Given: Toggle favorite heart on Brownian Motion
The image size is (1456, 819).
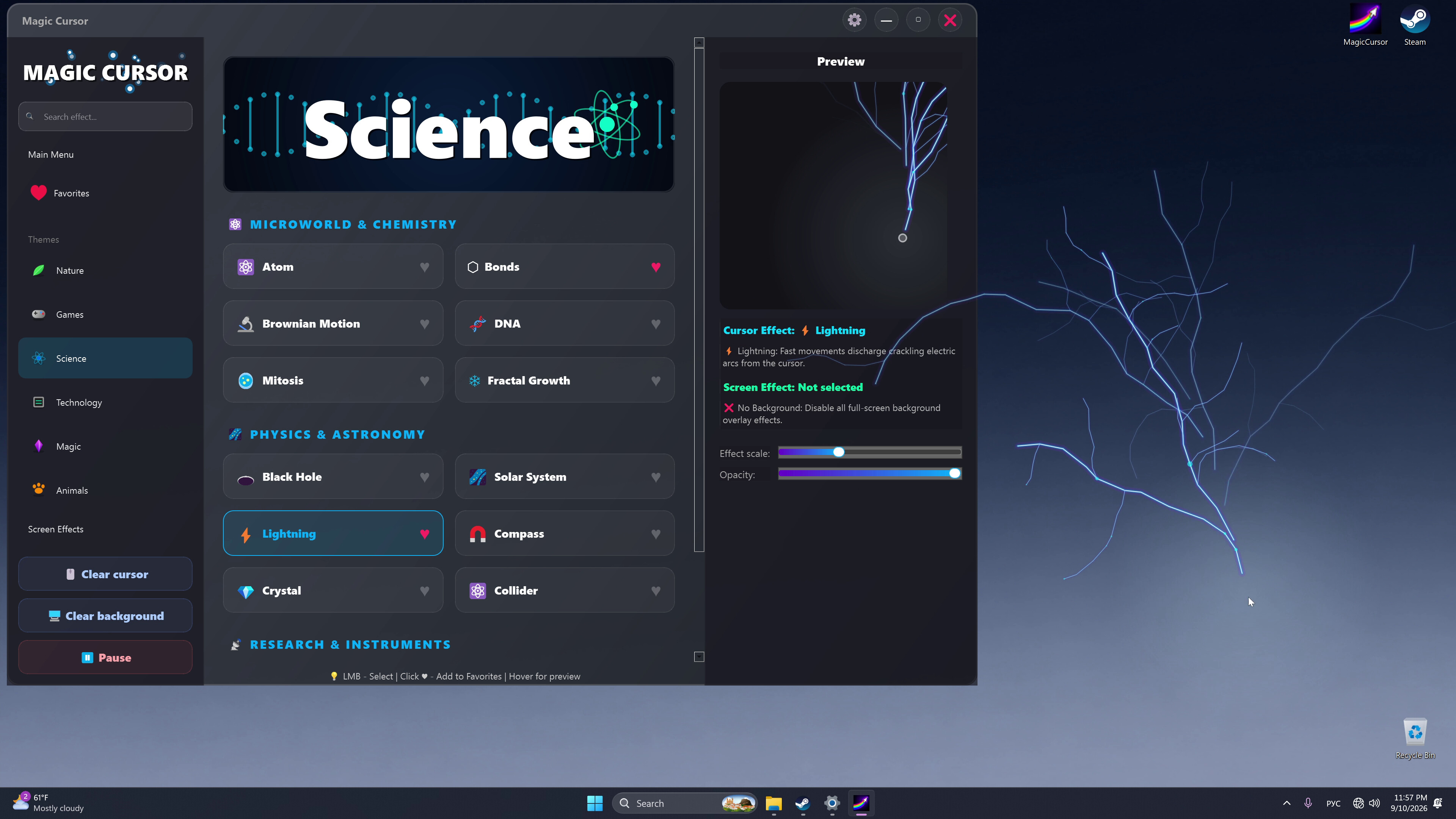Looking at the screenshot, I should click(424, 324).
